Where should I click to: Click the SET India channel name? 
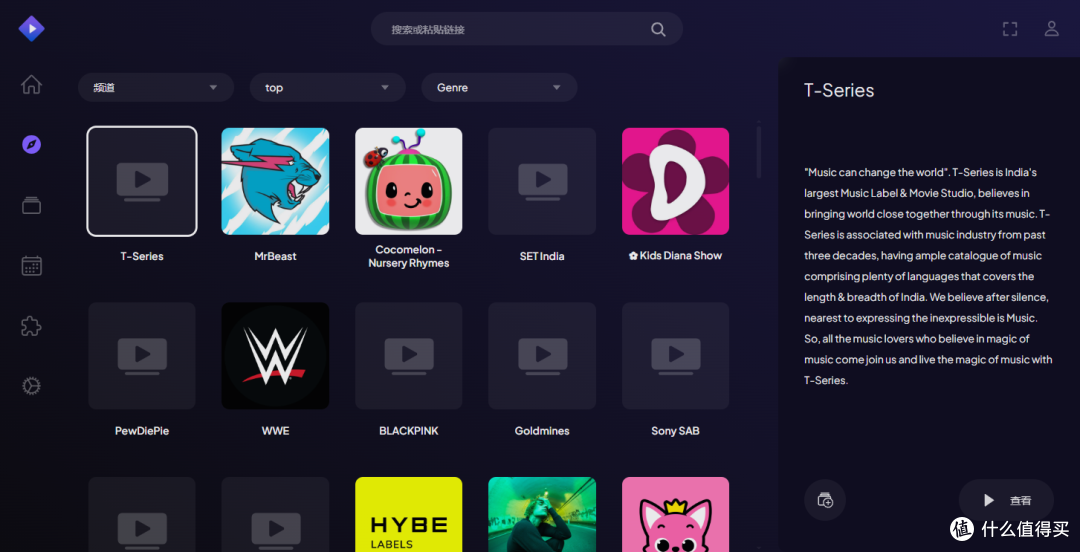click(542, 256)
